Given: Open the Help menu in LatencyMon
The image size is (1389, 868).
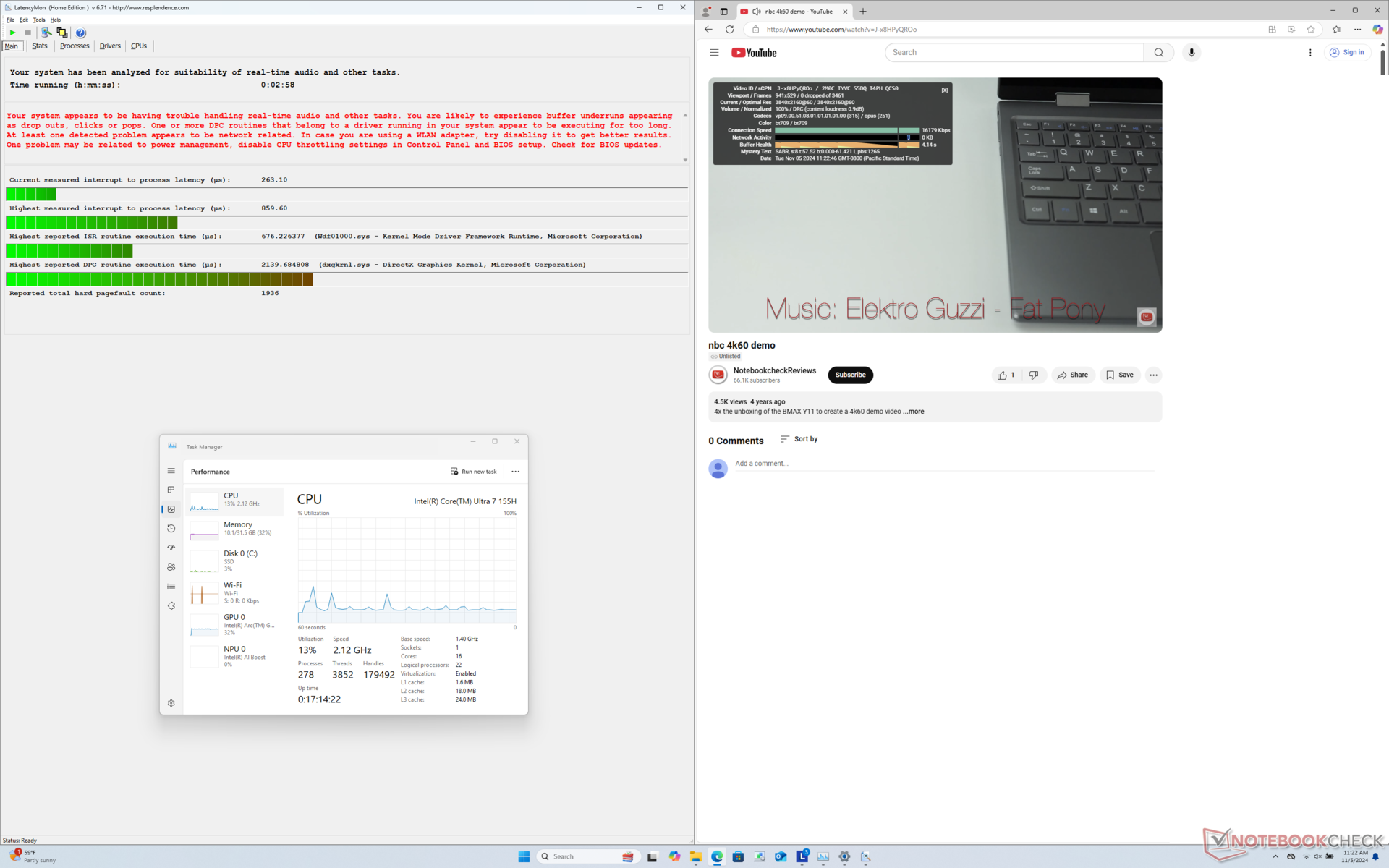Looking at the screenshot, I should 56,20.
